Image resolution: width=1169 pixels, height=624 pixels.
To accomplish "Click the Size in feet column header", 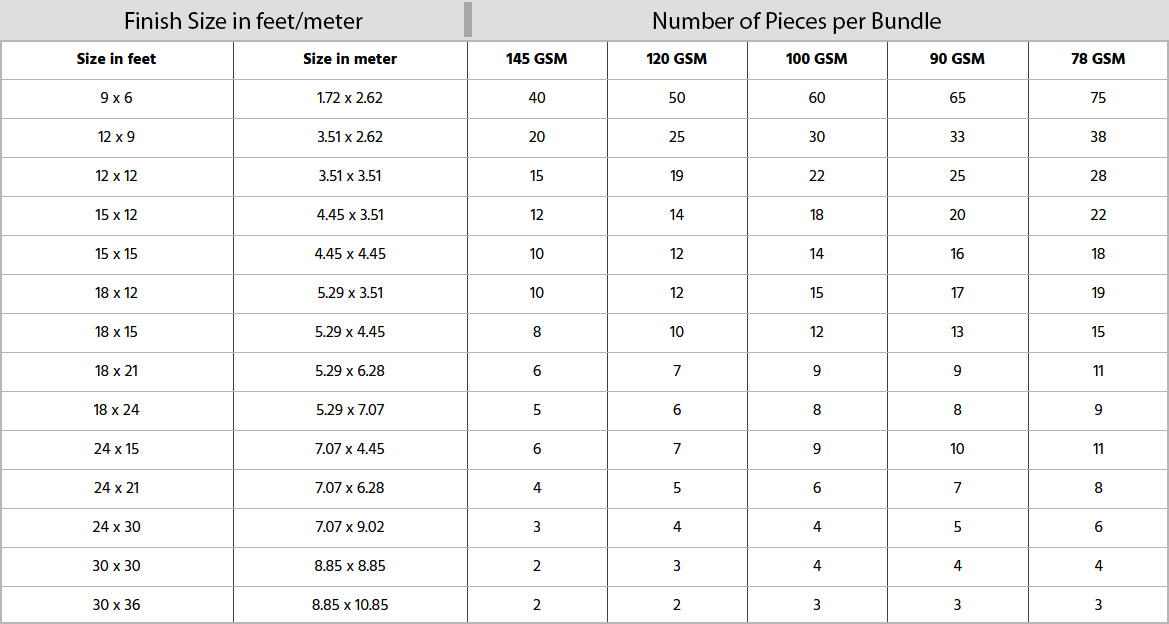I will [116, 60].
